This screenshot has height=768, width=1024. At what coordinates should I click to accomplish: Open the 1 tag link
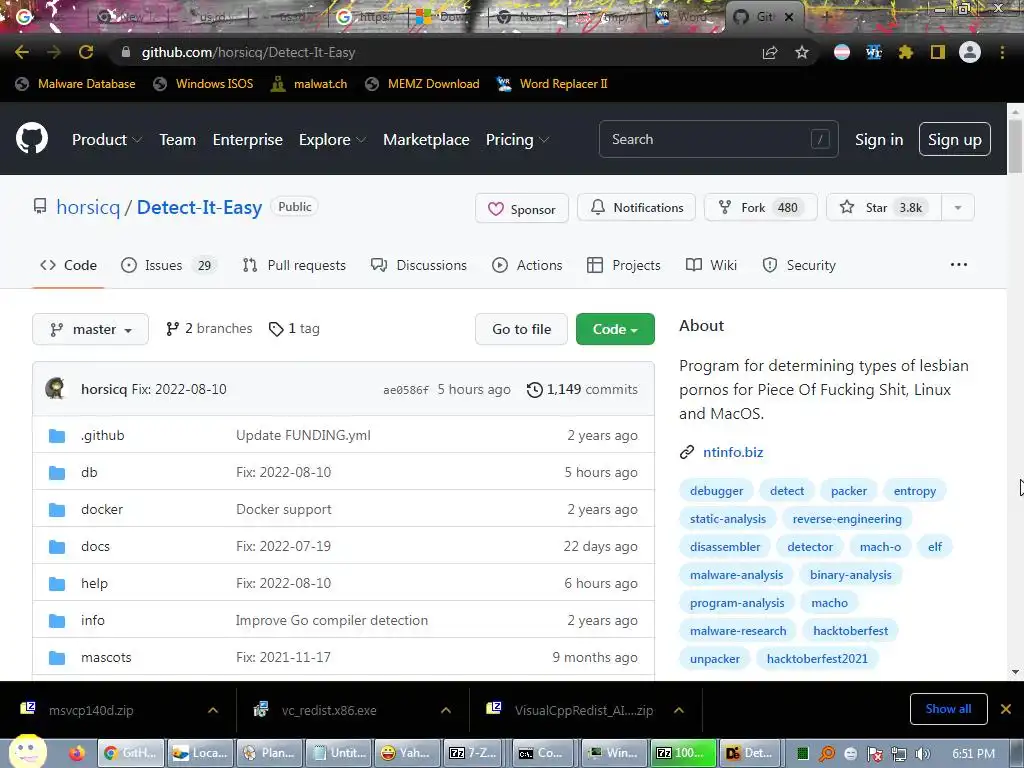(294, 328)
